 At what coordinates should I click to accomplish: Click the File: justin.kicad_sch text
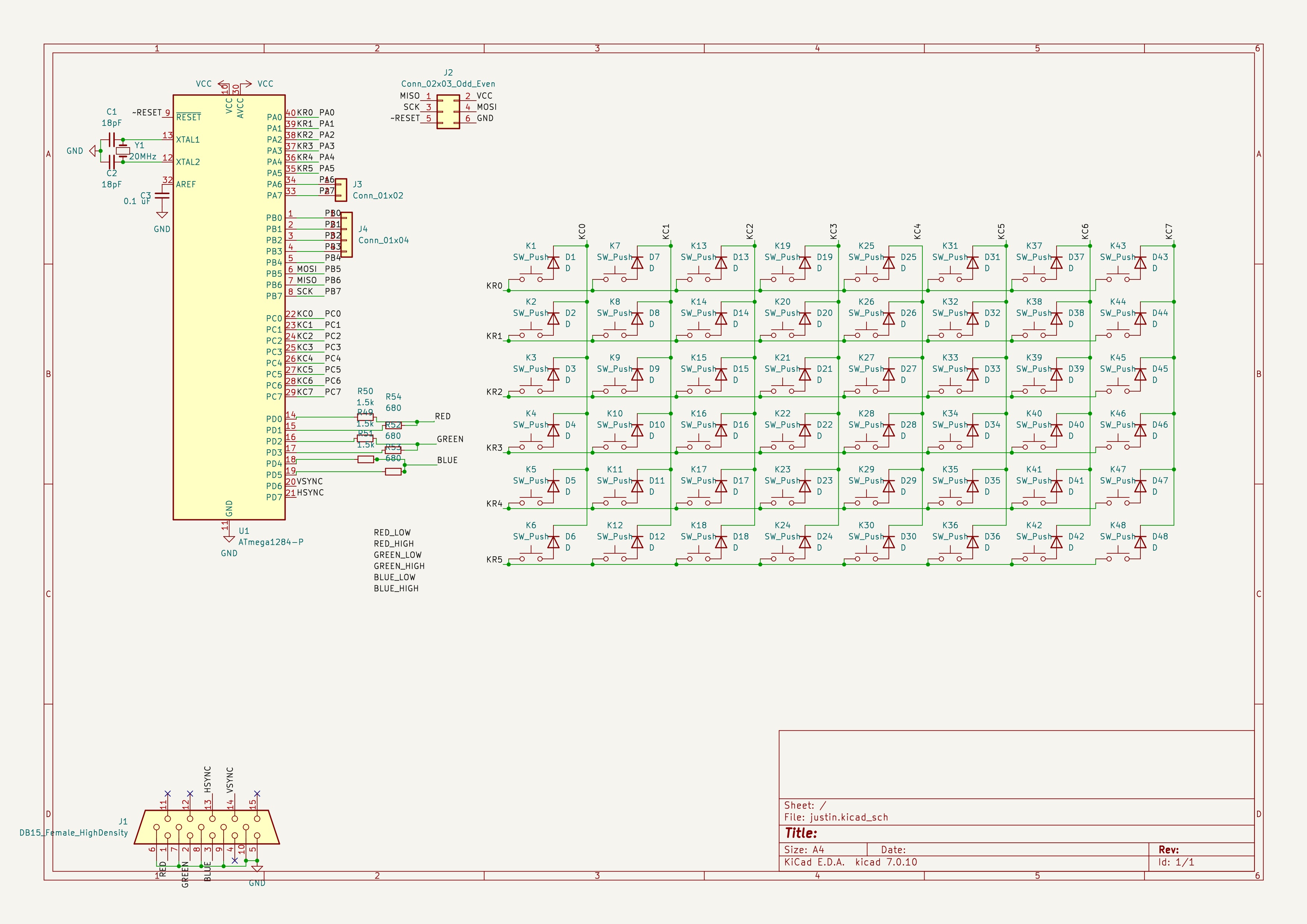click(x=836, y=817)
